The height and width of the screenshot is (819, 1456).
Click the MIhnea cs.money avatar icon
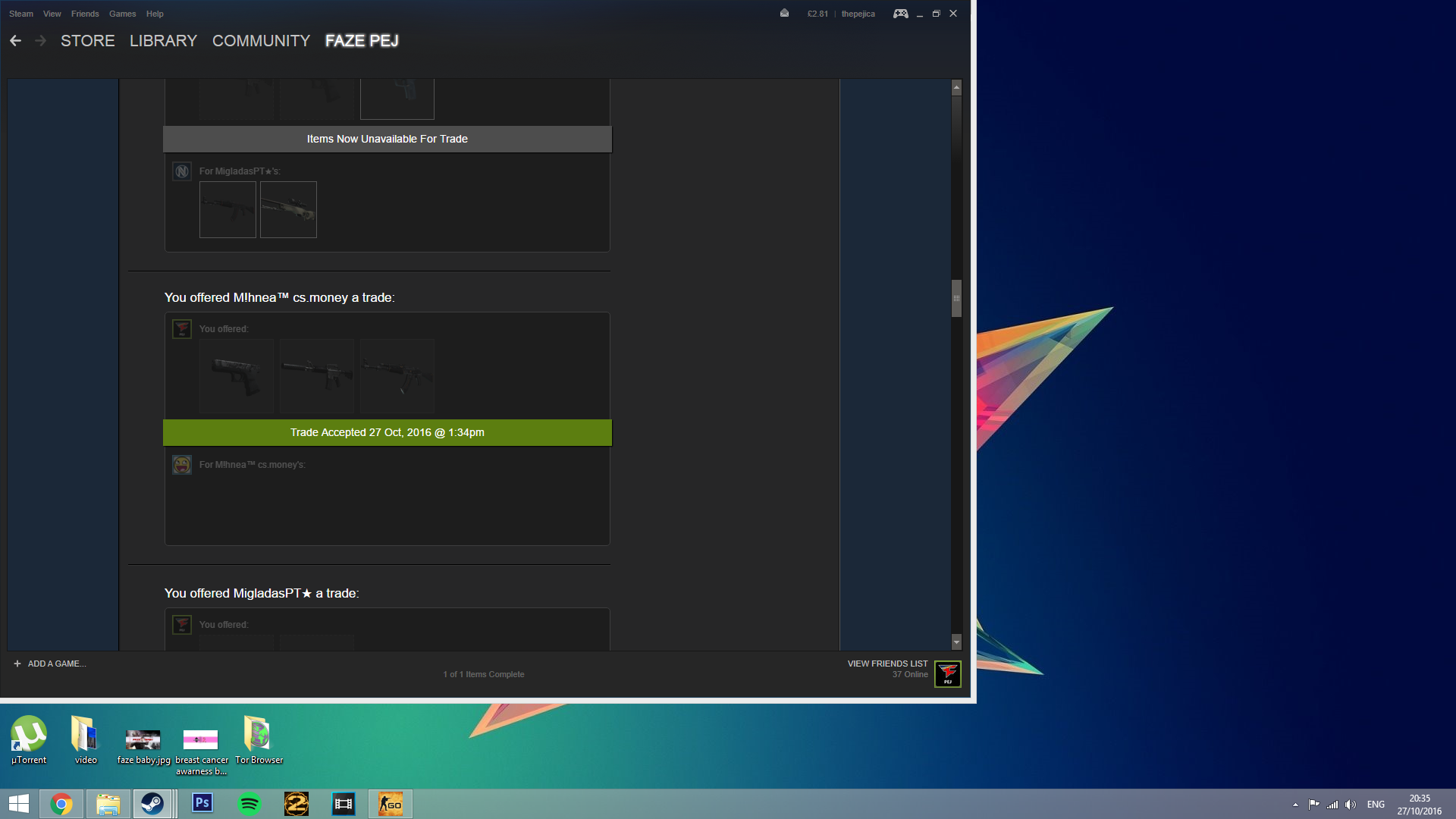pyautogui.click(x=182, y=465)
